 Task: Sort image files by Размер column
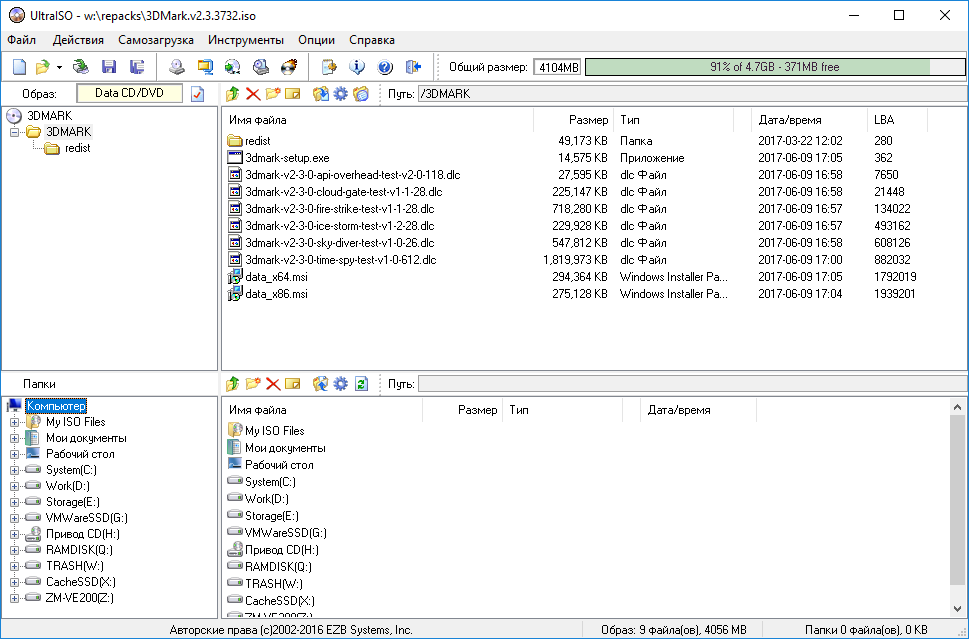pos(573,120)
